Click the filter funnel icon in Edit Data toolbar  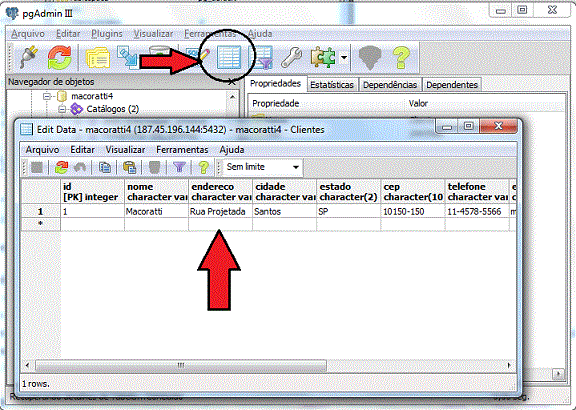pyautogui.click(x=179, y=168)
